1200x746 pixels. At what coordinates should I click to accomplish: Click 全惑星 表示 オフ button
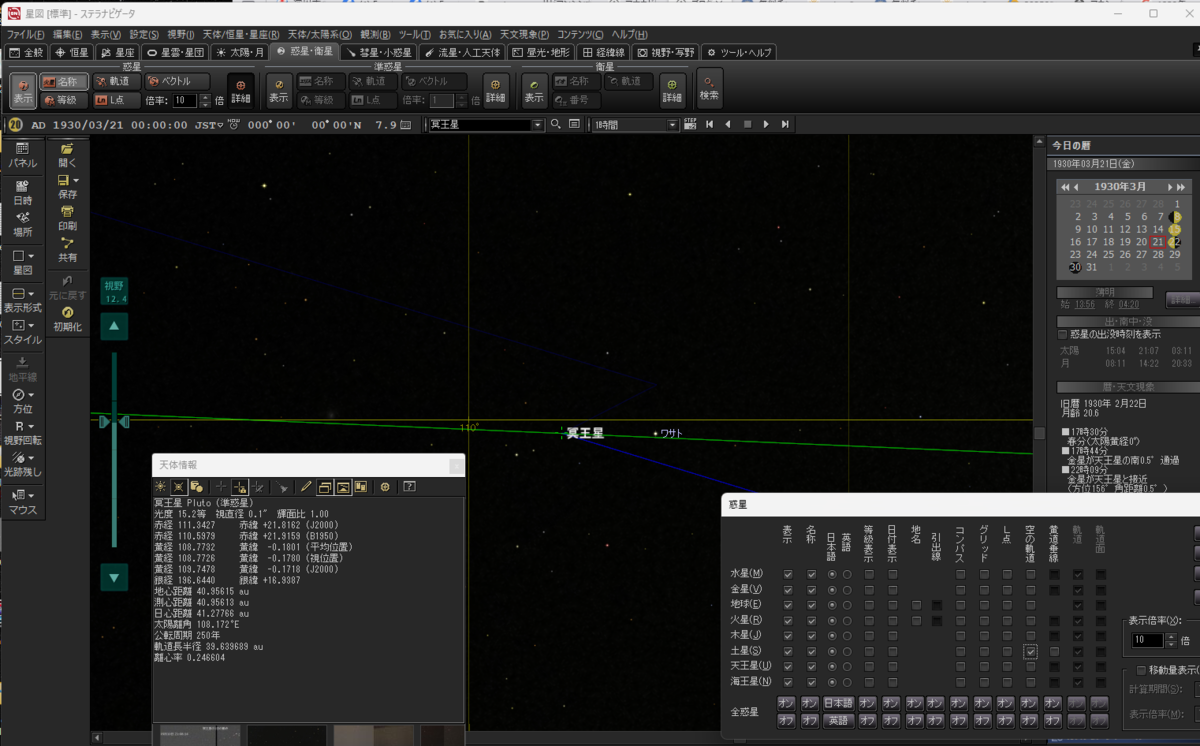tap(786, 720)
